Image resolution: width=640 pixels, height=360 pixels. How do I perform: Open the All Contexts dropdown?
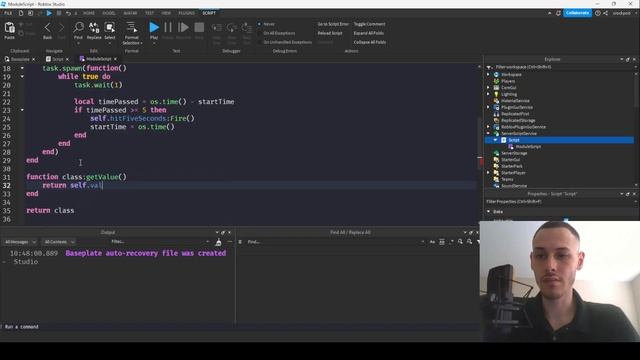coord(59,242)
